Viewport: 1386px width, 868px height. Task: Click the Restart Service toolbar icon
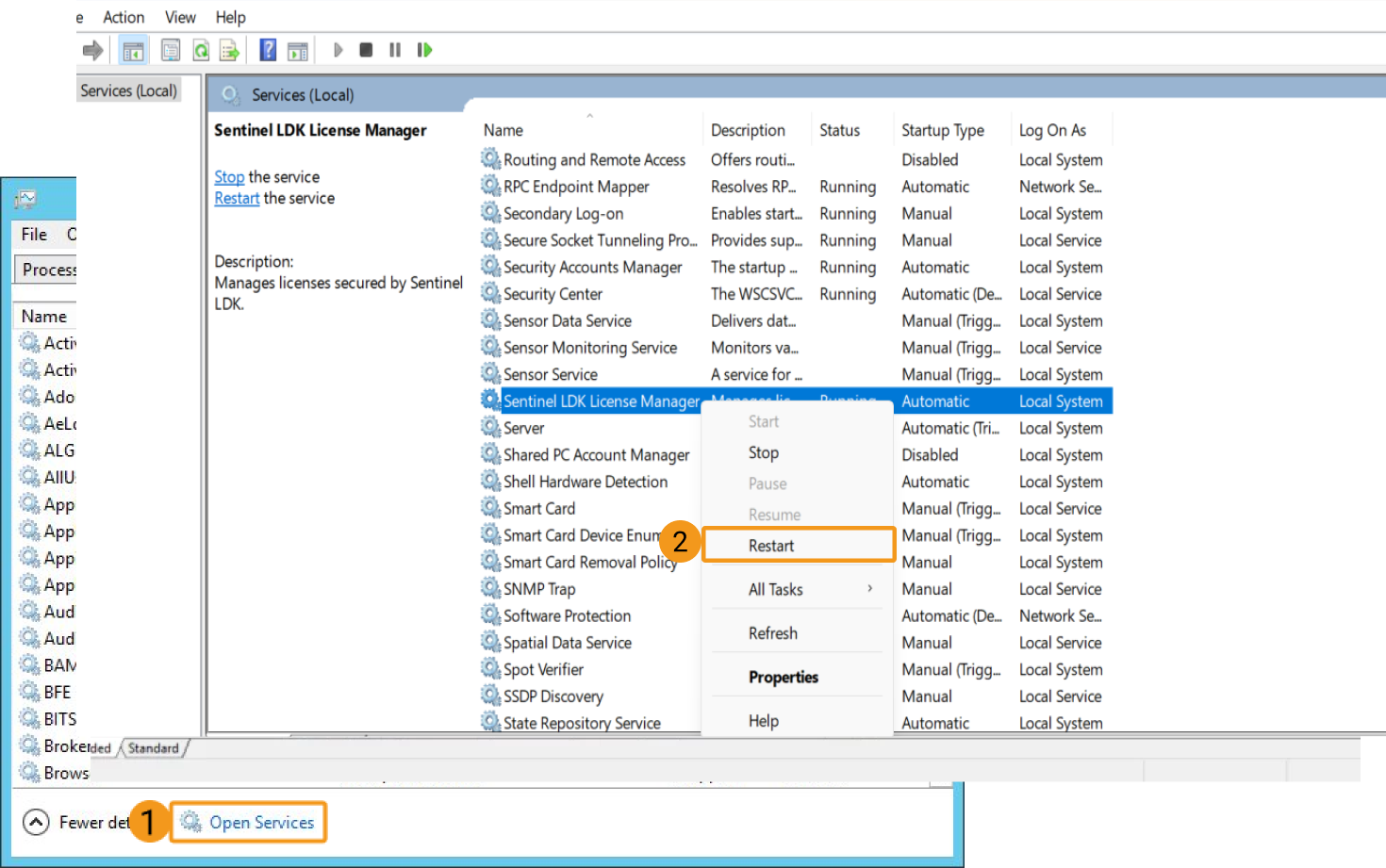pyautogui.click(x=425, y=50)
